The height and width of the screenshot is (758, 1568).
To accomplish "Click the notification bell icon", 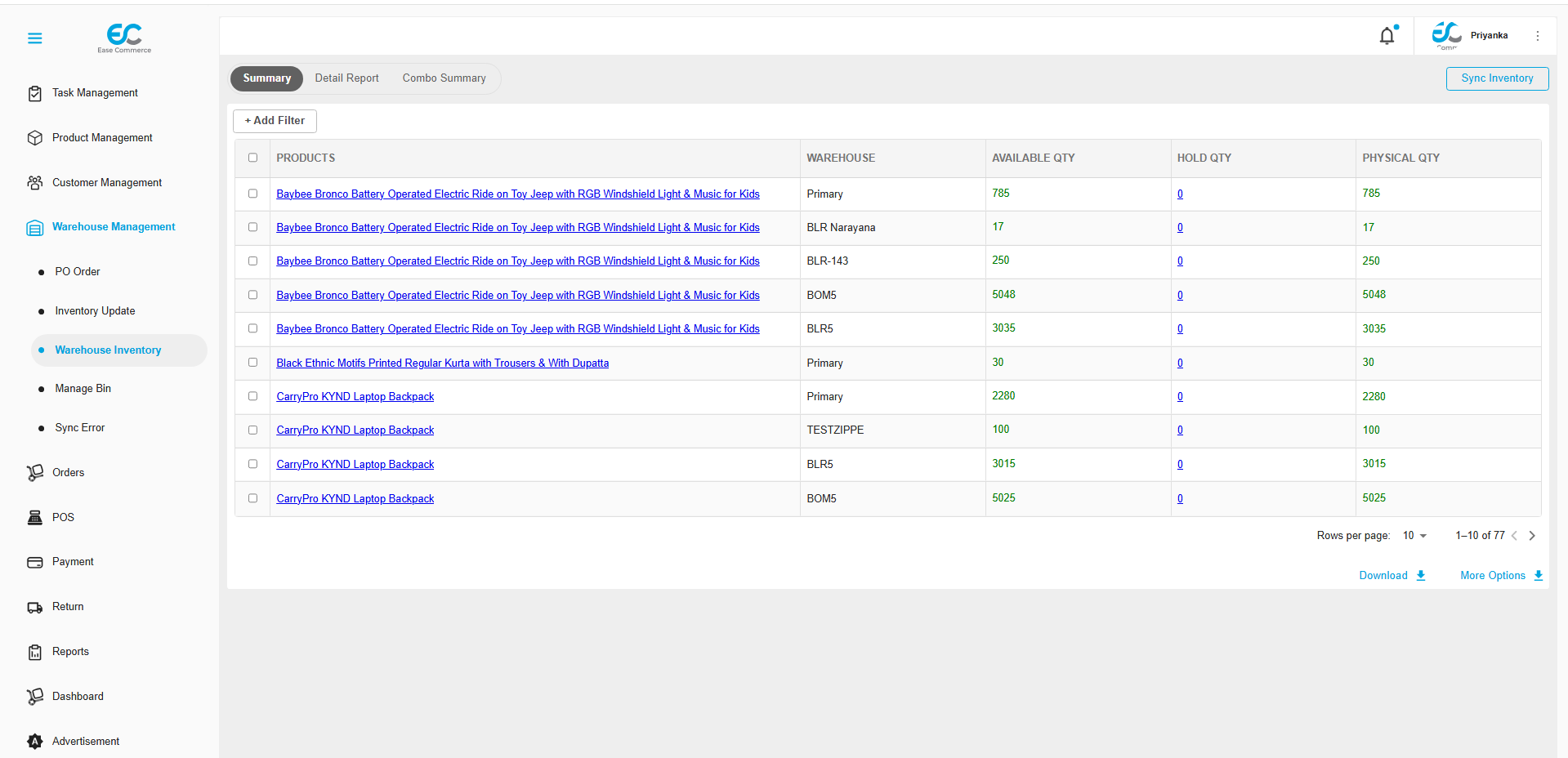I will tap(1387, 35).
